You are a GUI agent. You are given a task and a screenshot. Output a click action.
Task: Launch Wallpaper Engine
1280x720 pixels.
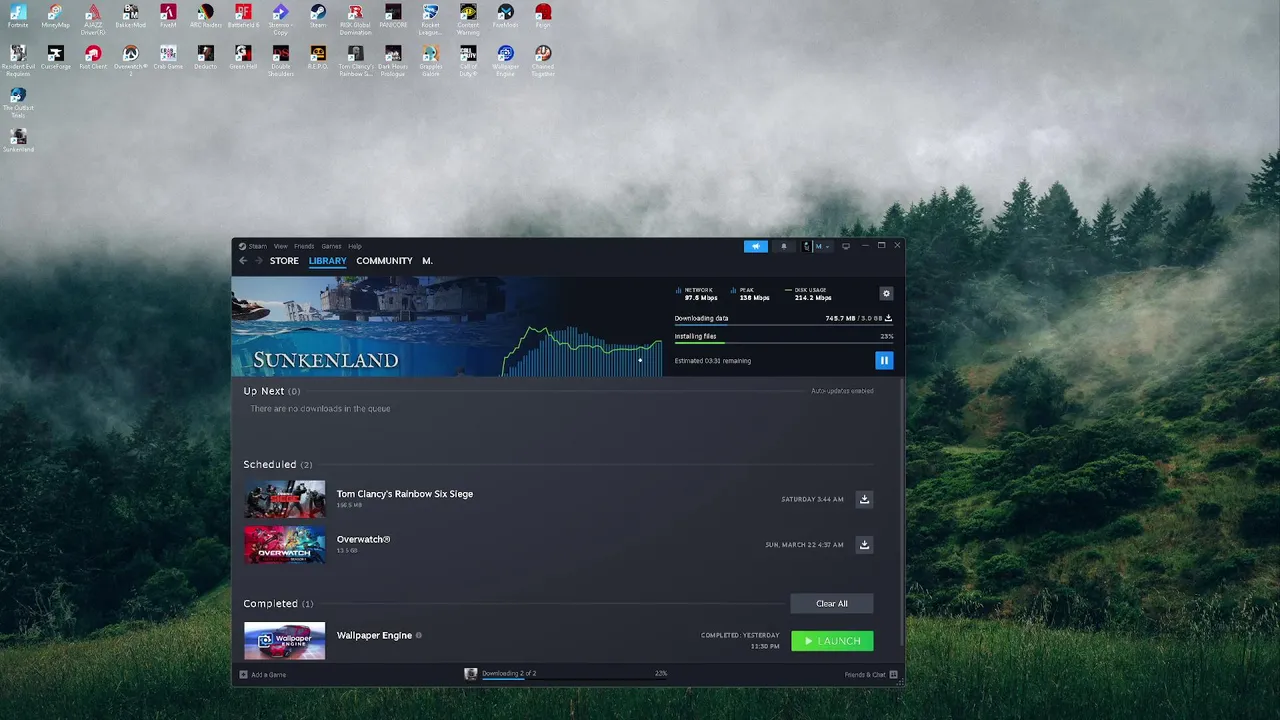tap(832, 641)
